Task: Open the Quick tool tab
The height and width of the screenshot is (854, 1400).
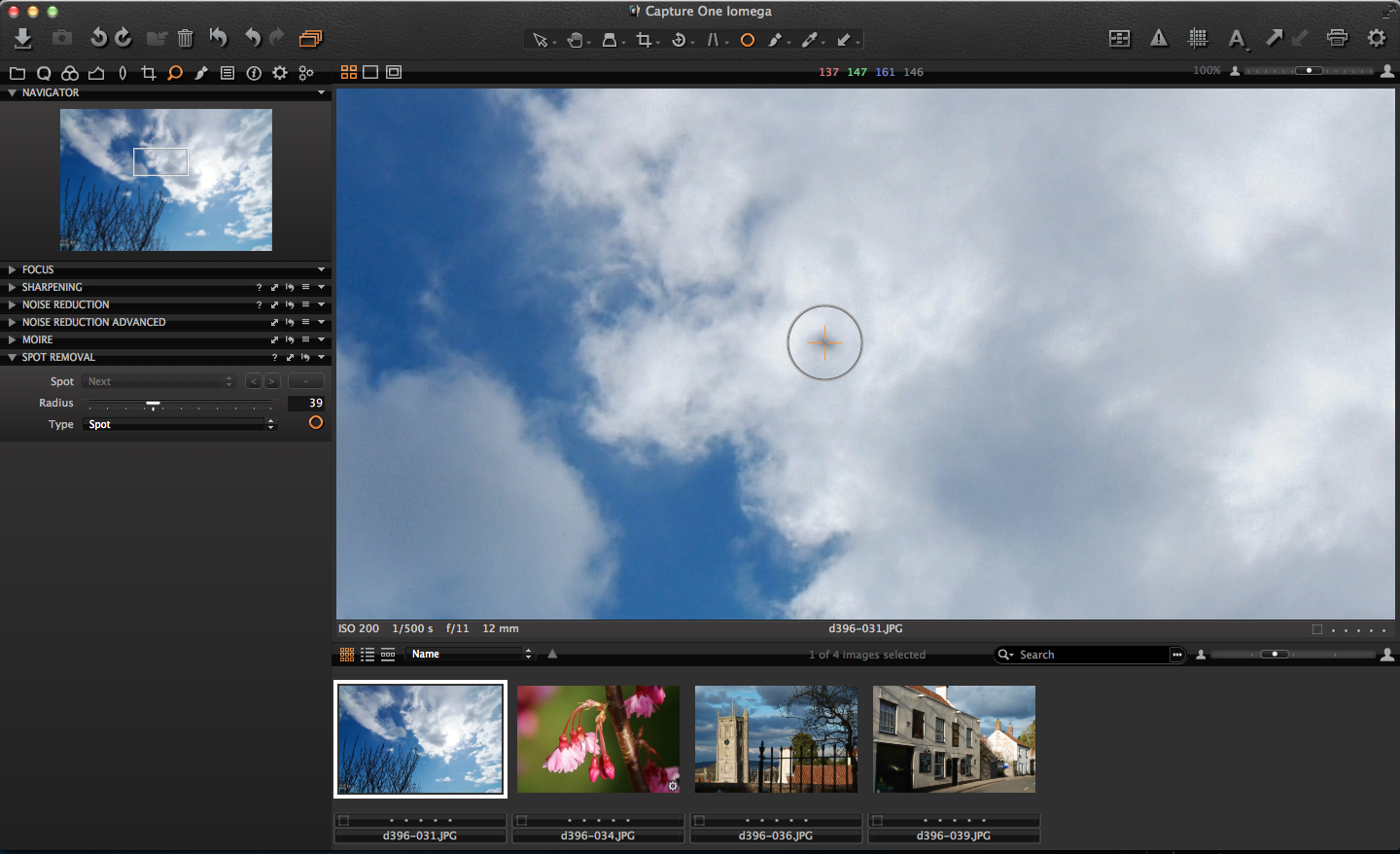Action: (44, 72)
